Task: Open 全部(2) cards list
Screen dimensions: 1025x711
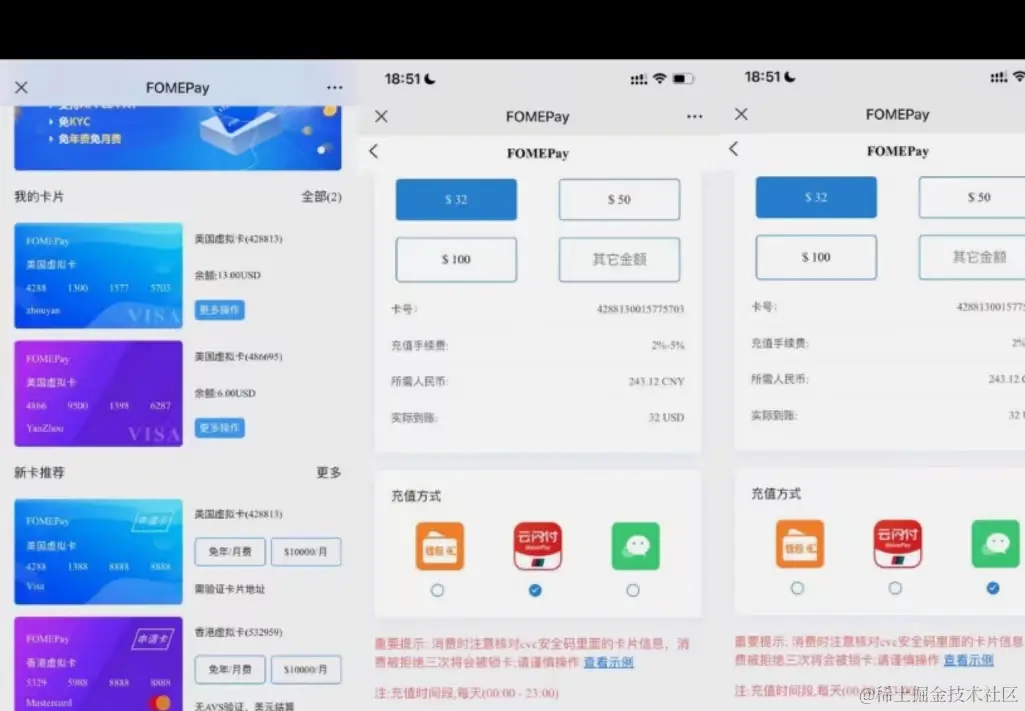Action: [321, 197]
